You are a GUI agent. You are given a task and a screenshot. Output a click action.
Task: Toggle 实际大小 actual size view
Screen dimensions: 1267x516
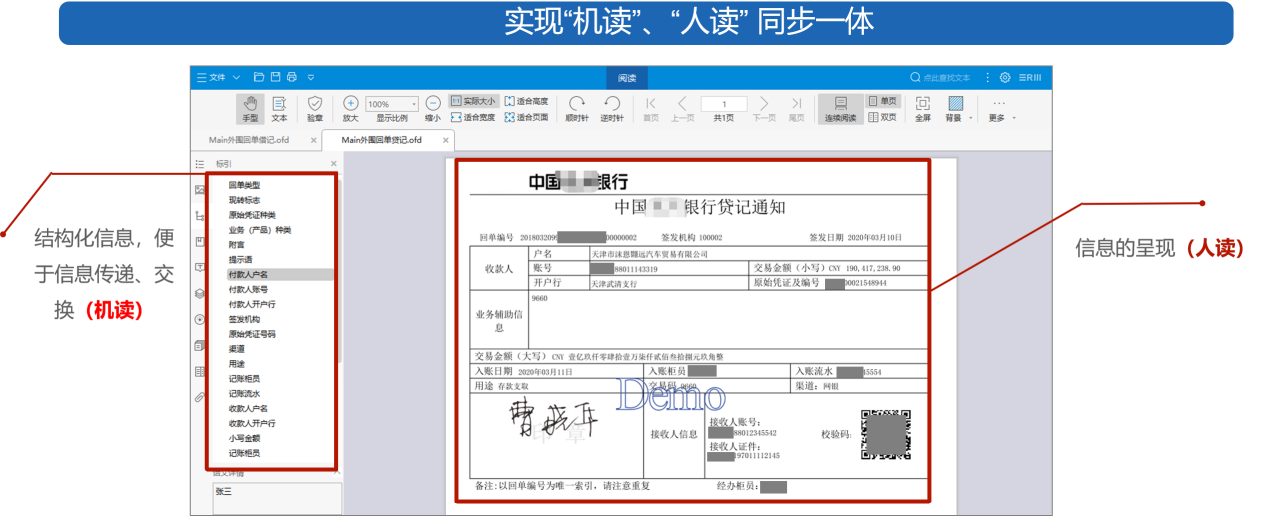click(472, 101)
